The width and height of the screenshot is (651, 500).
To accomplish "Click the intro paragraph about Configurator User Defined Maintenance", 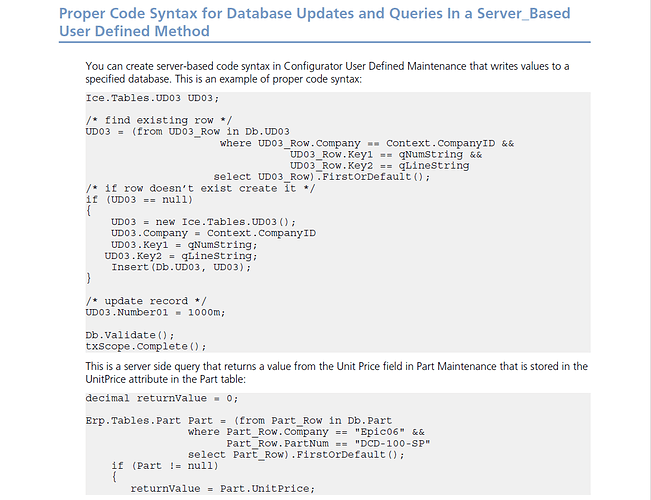I will (x=327, y=73).
